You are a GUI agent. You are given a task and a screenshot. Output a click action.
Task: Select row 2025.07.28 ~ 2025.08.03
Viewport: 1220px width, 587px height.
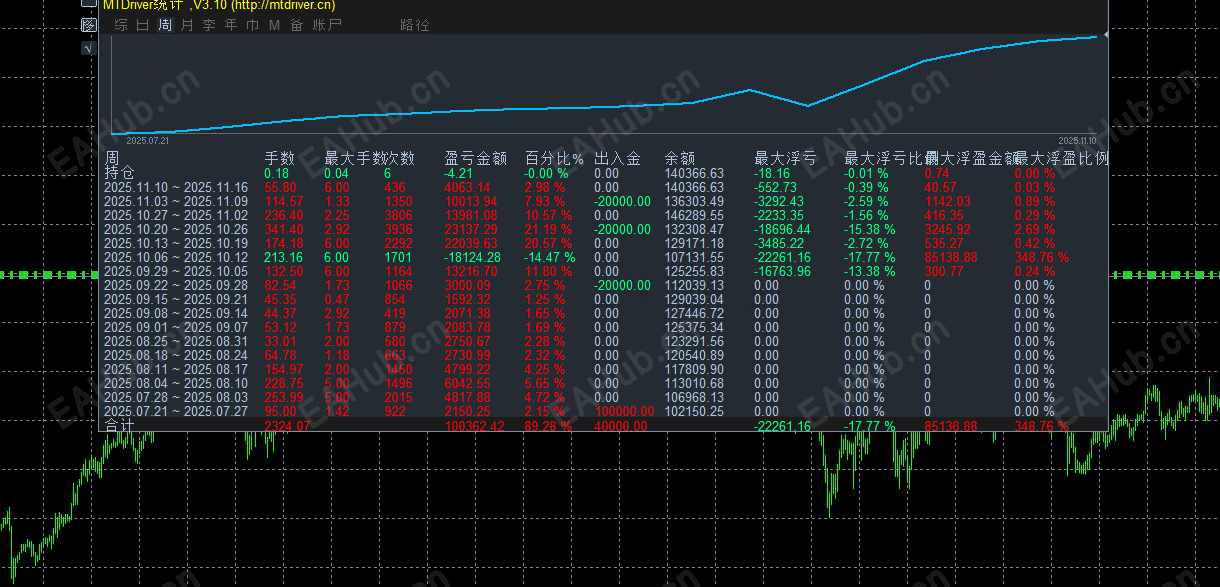pyautogui.click(x=176, y=397)
